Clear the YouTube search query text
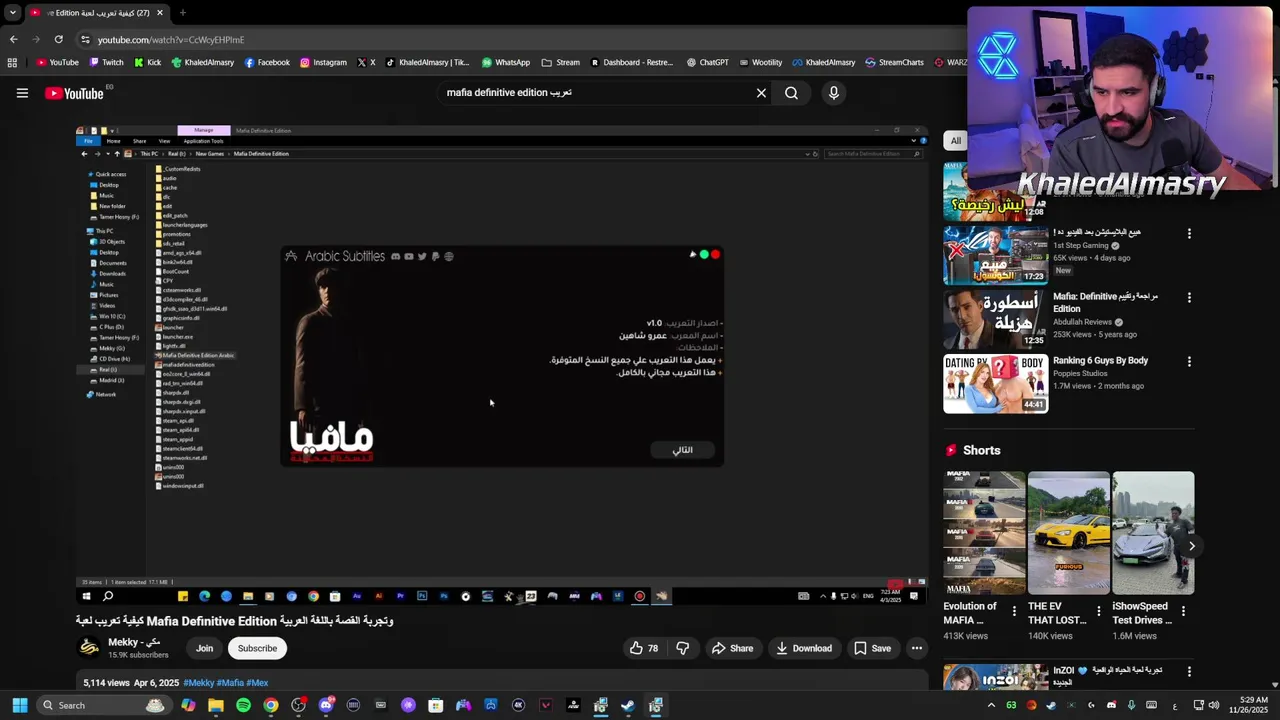1280x720 pixels. [761, 93]
